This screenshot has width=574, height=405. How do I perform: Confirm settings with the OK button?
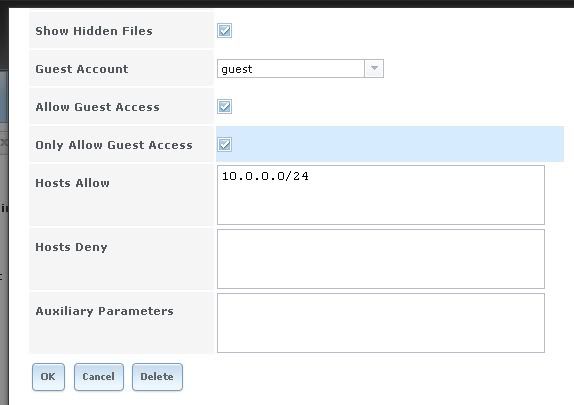coord(48,377)
